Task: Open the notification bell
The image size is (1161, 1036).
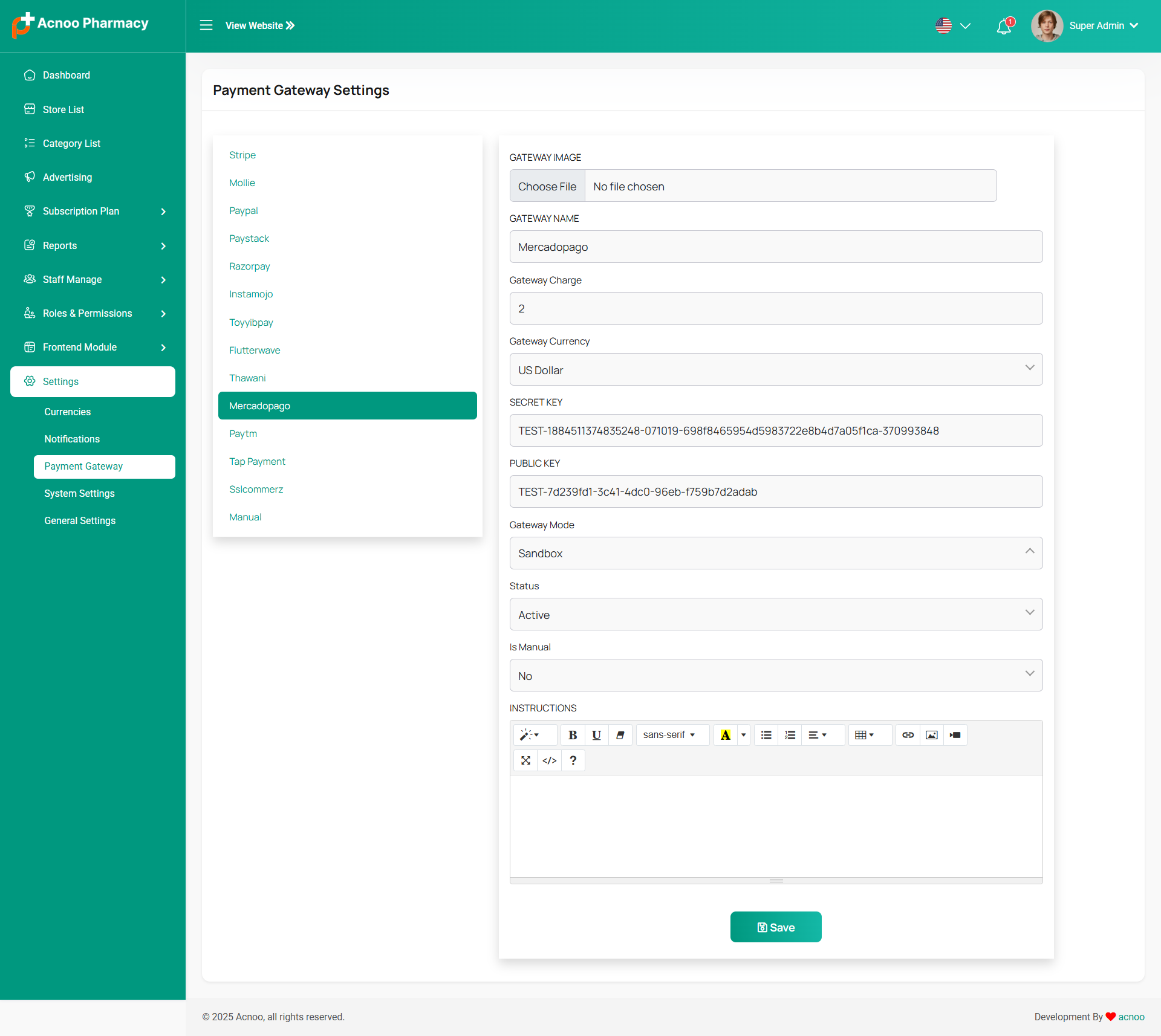Action: pyautogui.click(x=1004, y=26)
